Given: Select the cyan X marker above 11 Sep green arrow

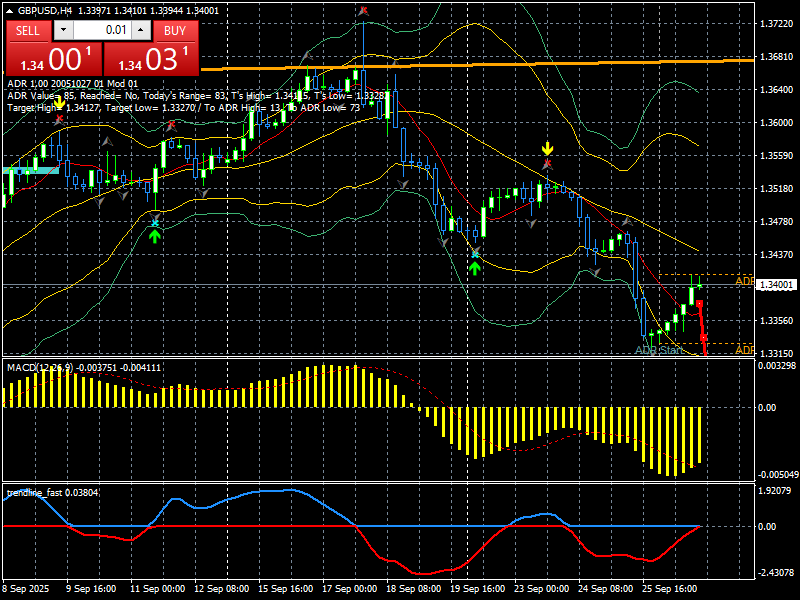Looking at the screenshot, I should point(155,223).
